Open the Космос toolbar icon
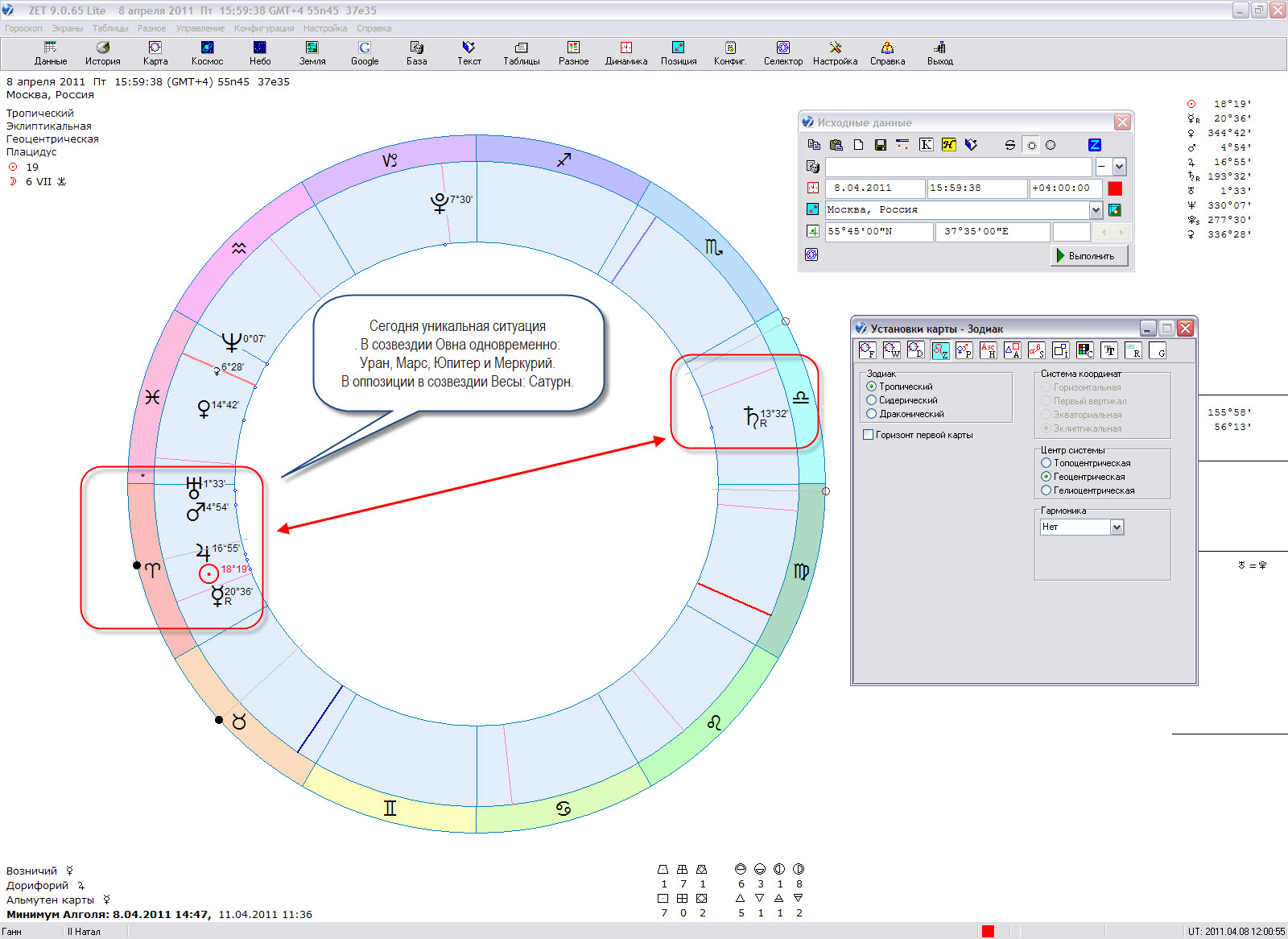 click(207, 53)
